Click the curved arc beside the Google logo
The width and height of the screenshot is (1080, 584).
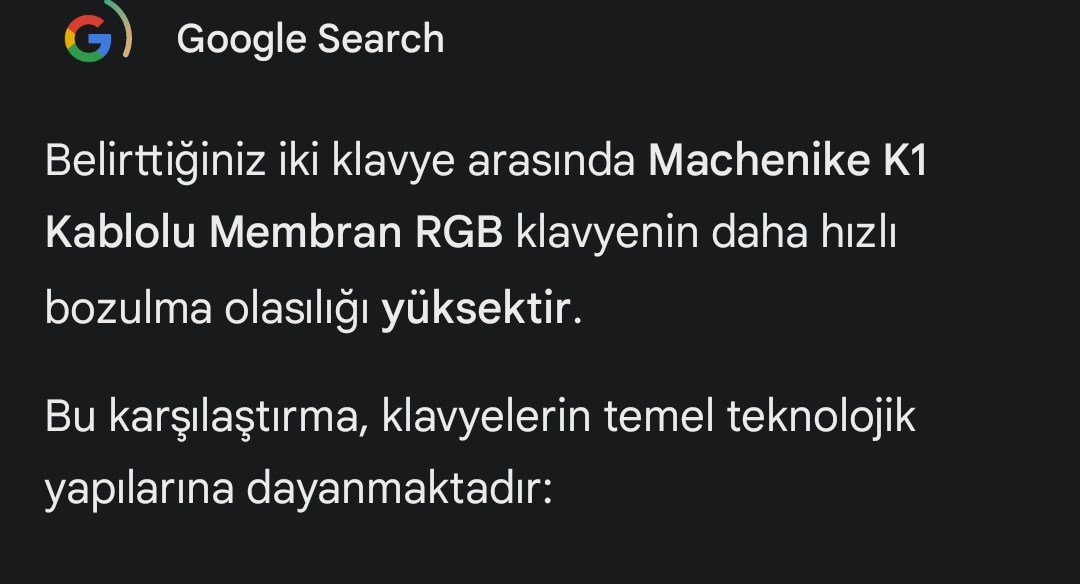122,29
